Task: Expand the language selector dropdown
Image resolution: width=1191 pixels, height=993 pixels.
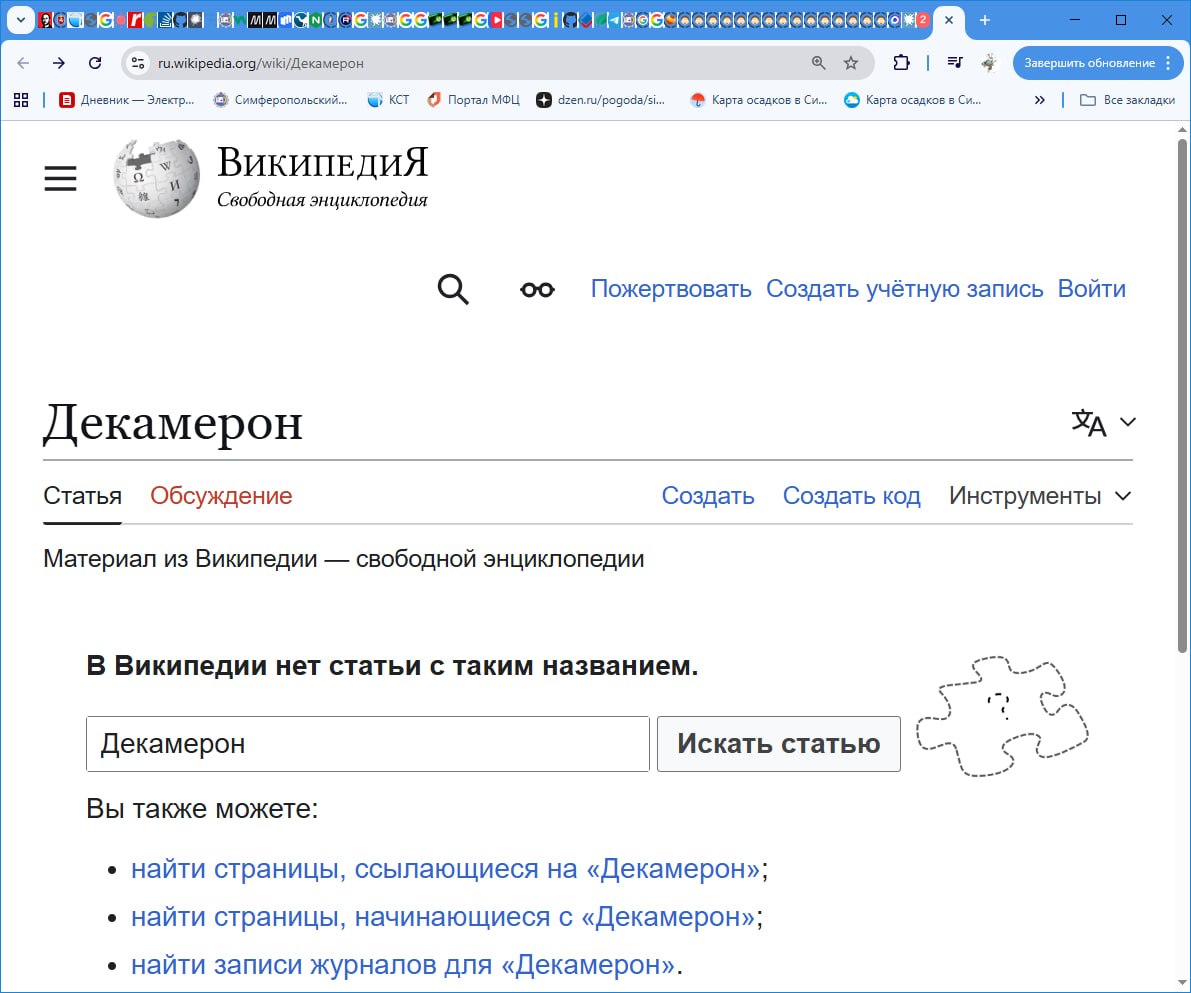Action: pos(1104,423)
